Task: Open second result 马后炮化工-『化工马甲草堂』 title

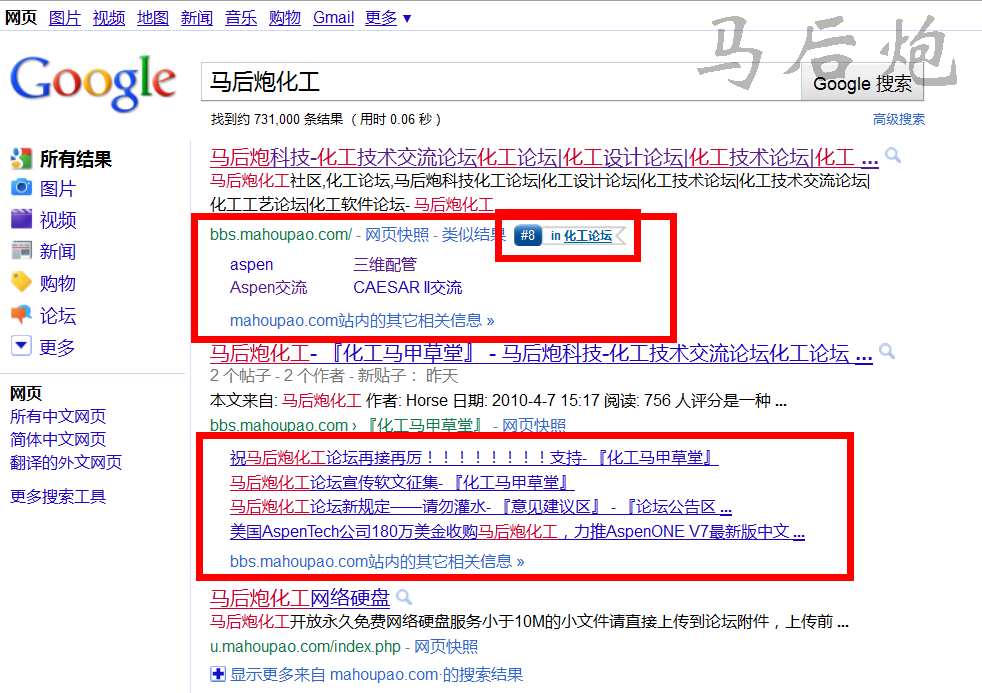Action: (x=541, y=354)
